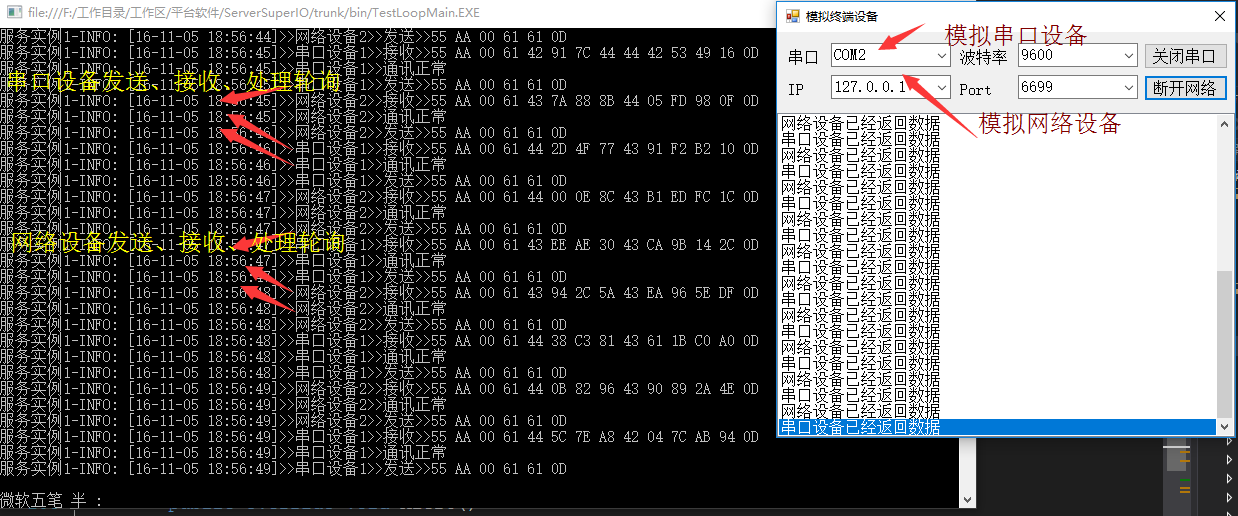
Task: Click the 关闭串口 button
Action: click(x=1185, y=56)
